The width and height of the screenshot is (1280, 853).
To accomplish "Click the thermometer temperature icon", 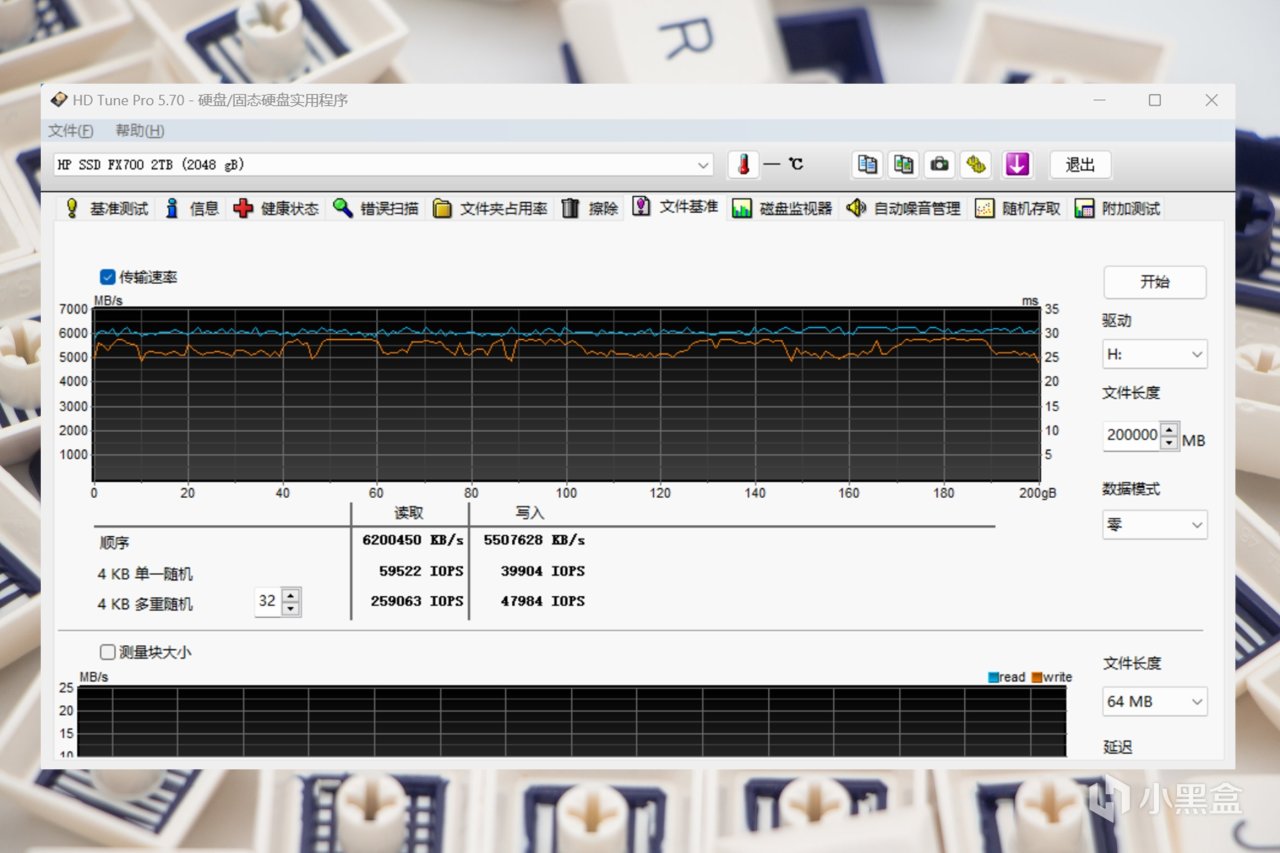I will 743,165.
